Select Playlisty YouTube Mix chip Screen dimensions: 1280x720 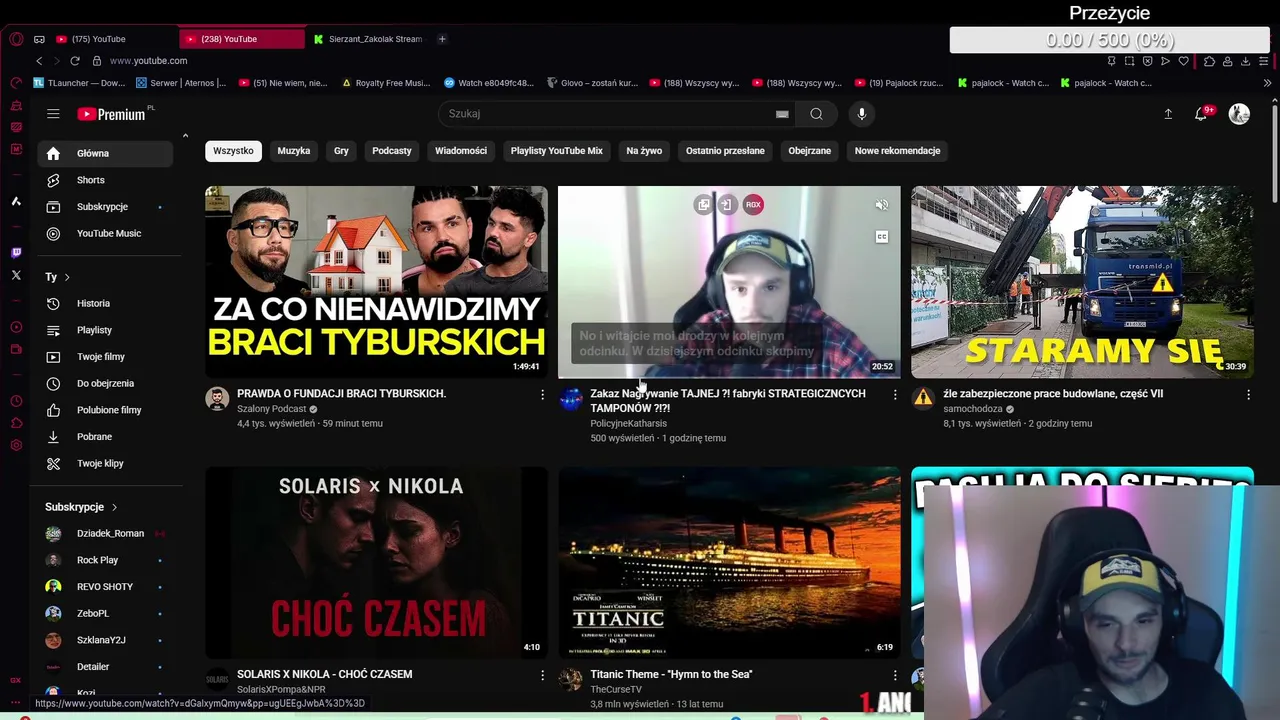[557, 151]
